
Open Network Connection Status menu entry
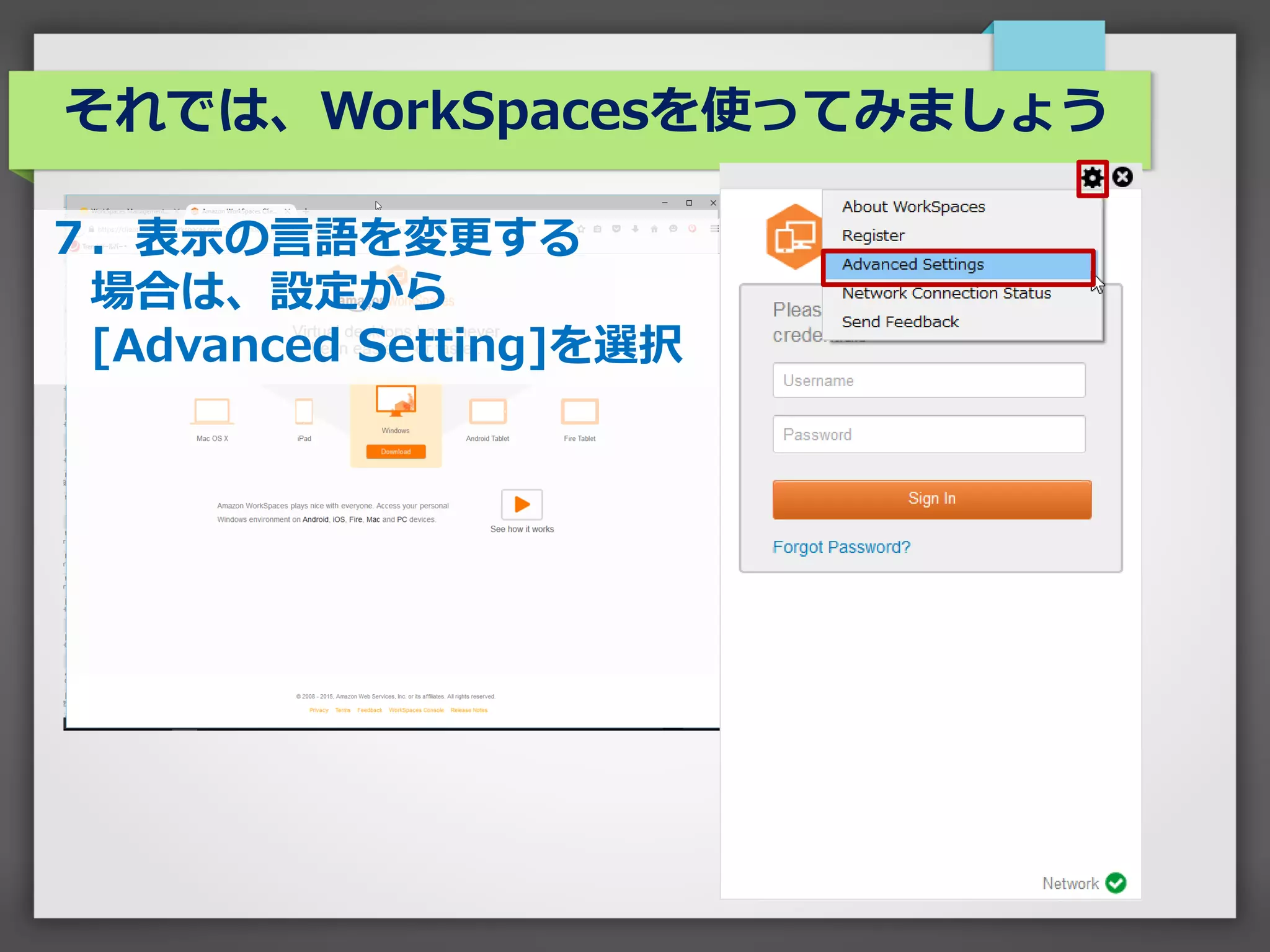pyautogui.click(x=946, y=293)
